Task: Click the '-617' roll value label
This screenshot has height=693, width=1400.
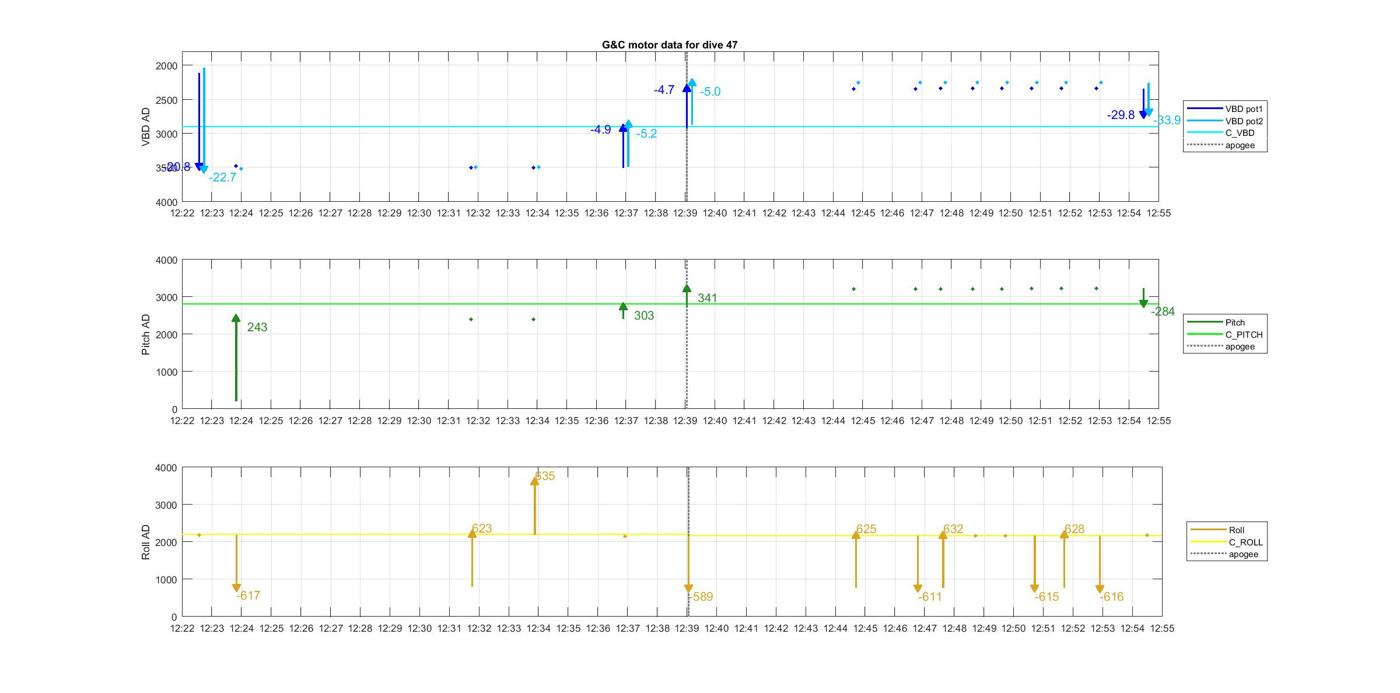Action: coord(248,596)
